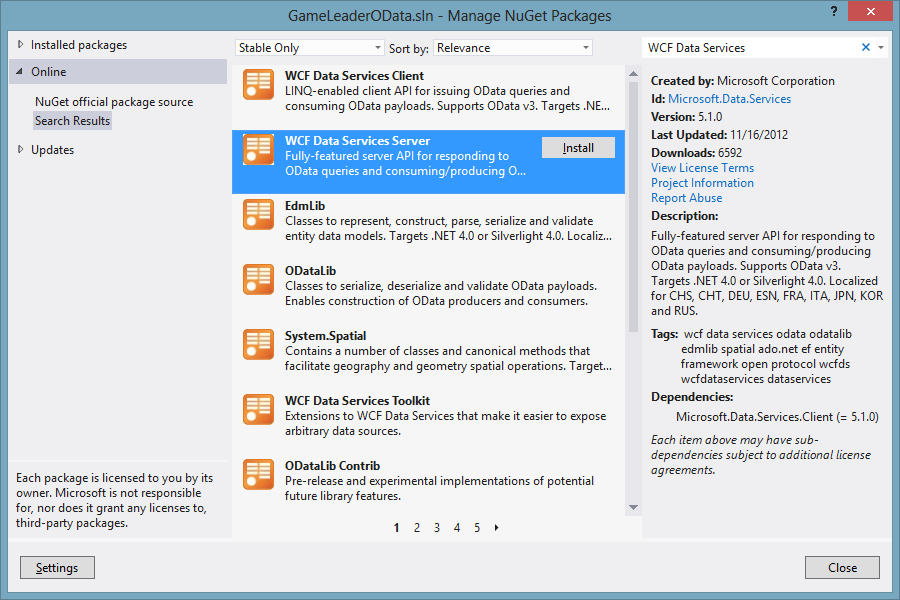Collapse the Online section

click(x=20, y=72)
